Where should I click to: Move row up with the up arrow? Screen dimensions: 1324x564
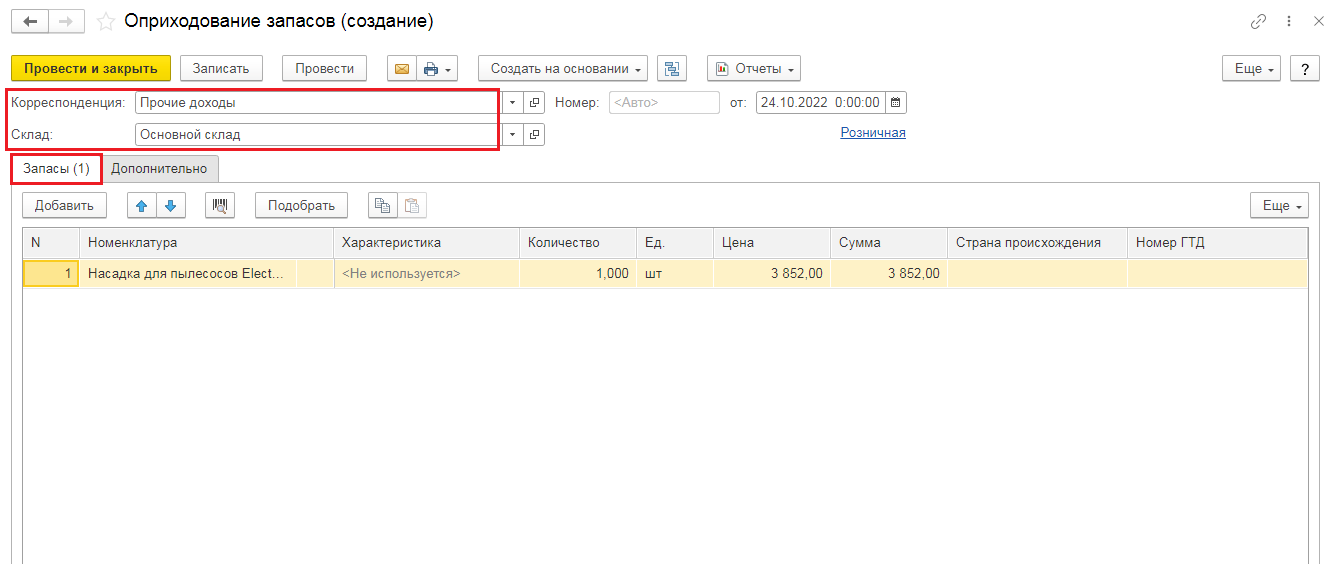141,205
